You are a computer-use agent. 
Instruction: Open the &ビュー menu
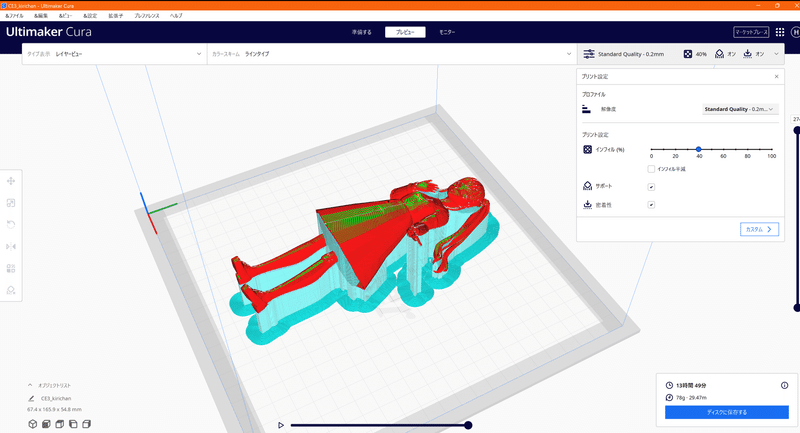[x=65, y=16]
